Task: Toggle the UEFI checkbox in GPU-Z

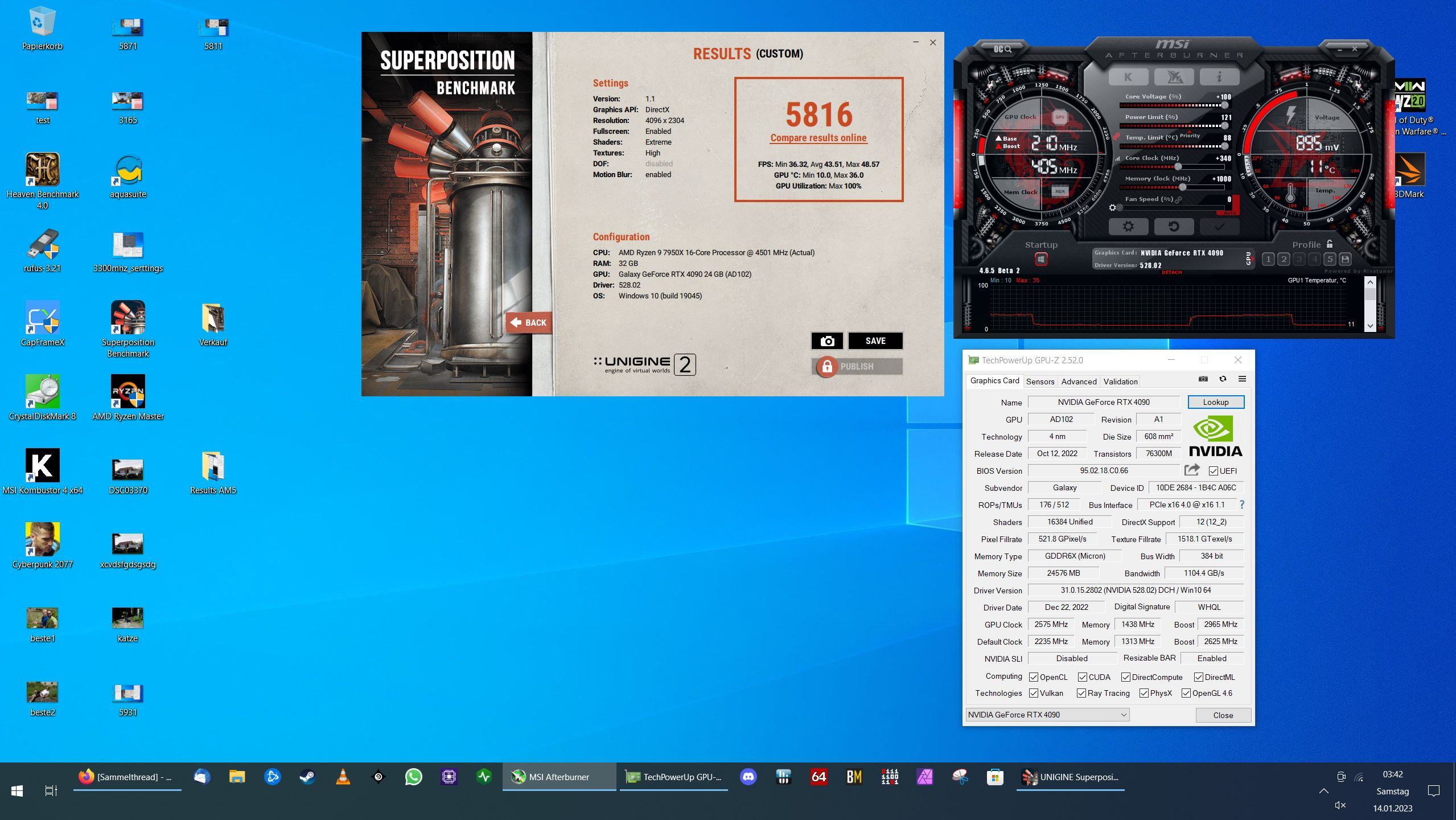Action: point(1214,471)
